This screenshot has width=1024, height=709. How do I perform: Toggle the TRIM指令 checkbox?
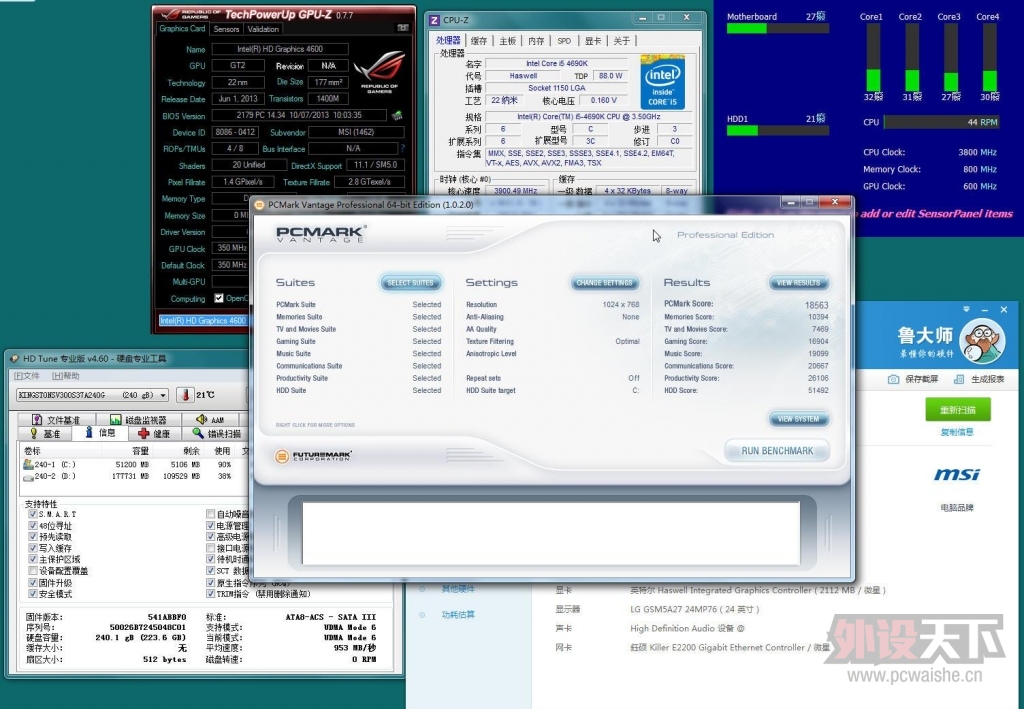(x=210, y=593)
